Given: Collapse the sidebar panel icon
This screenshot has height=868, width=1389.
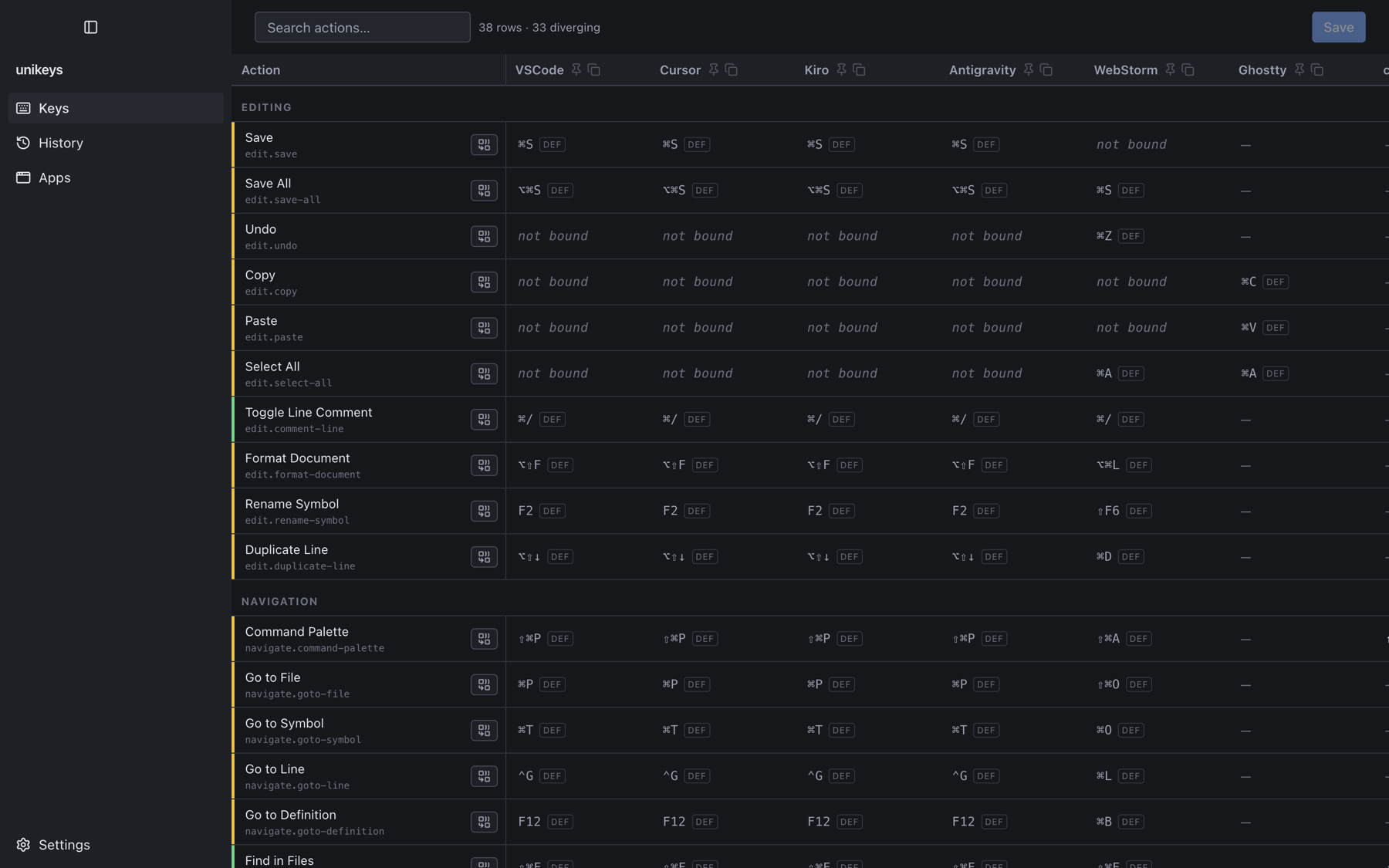Looking at the screenshot, I should pyautogui.click(x=90, y=27).
